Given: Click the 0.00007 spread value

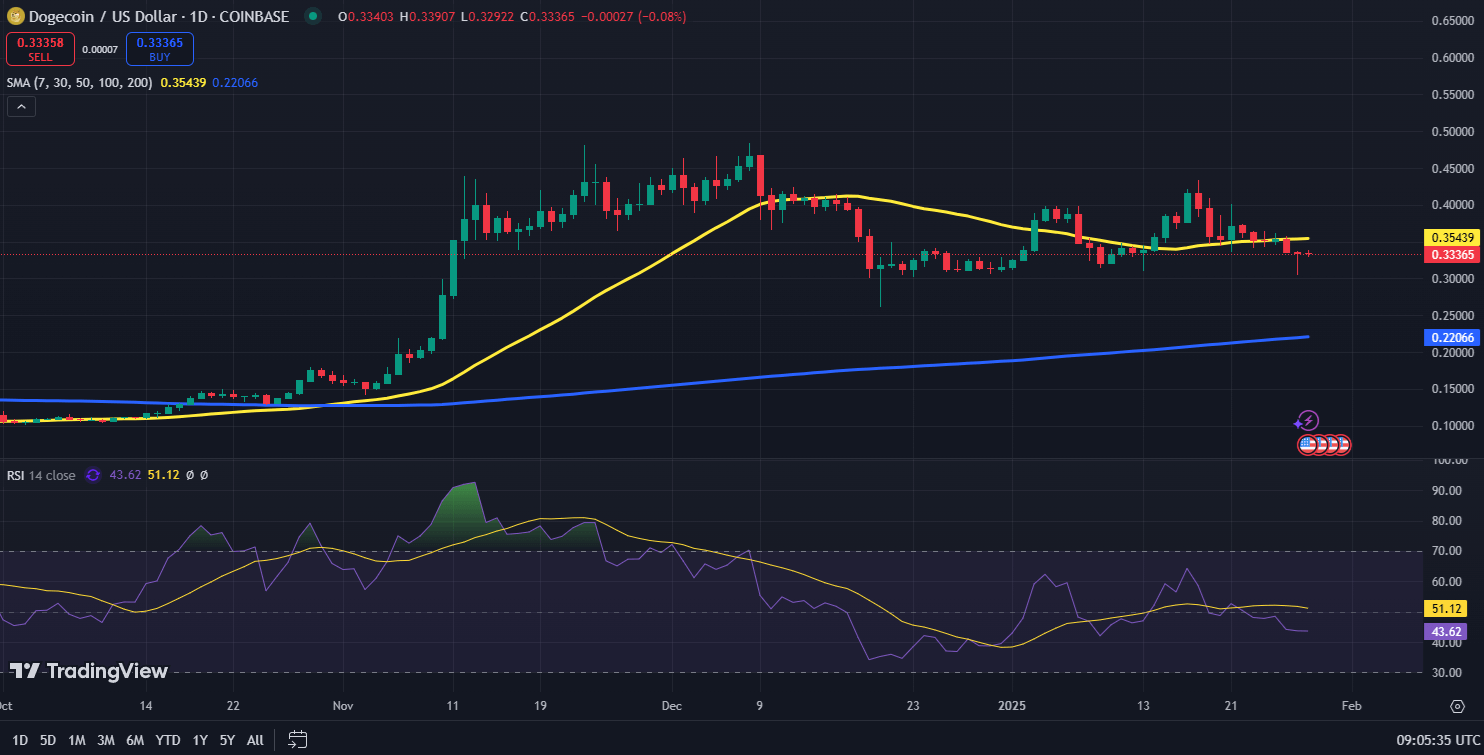Looking at the screenshot, I should coord(100,50).
